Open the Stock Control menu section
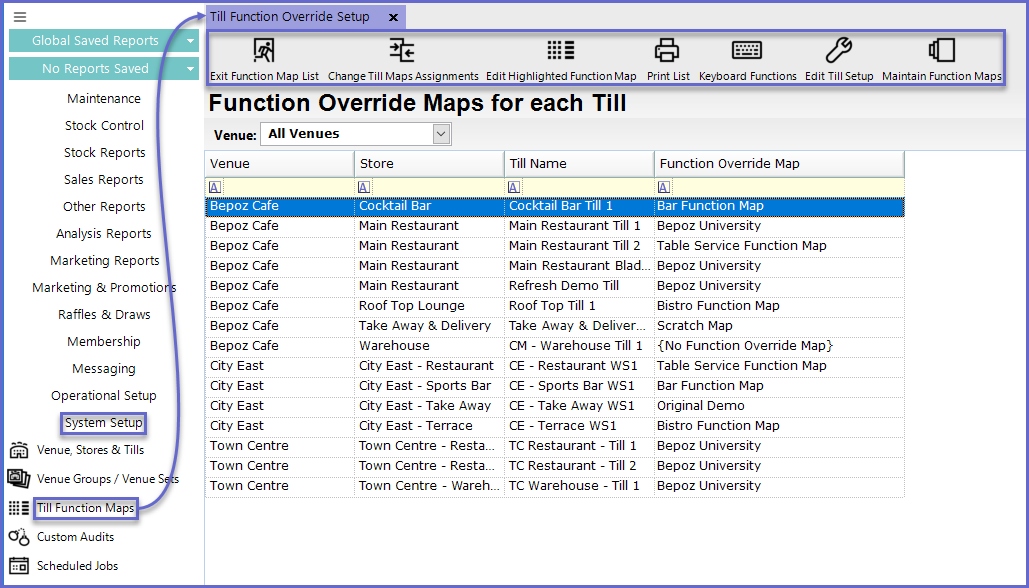 pos(104,126)
